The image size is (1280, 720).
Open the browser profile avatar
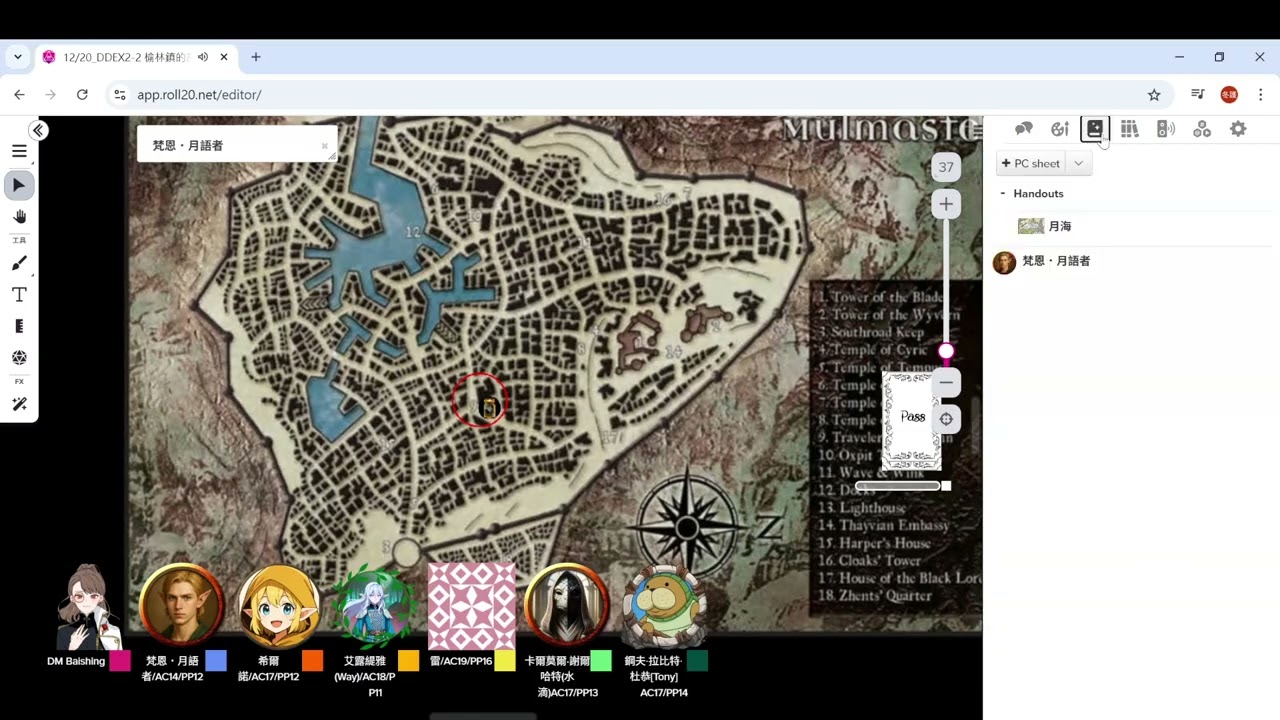pyautogui.click(x=1229, y=95)
